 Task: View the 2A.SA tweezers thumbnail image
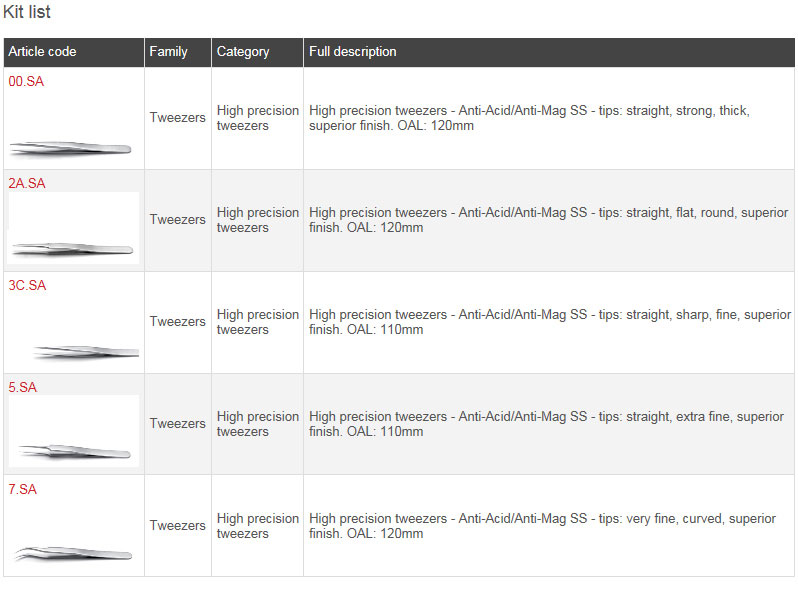74,228
